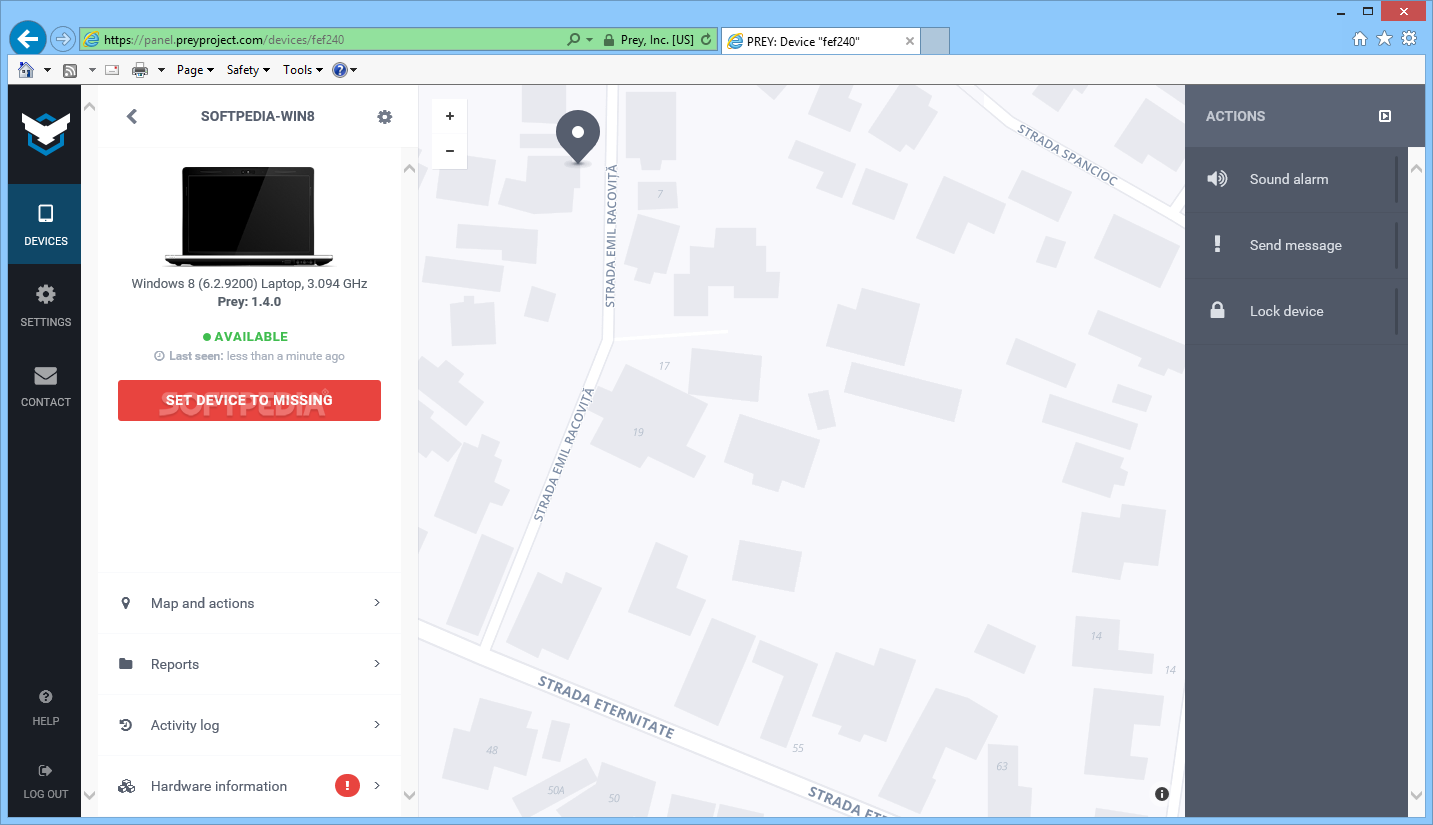
Task: Open the Tools menu
Action: pos(303,70)
